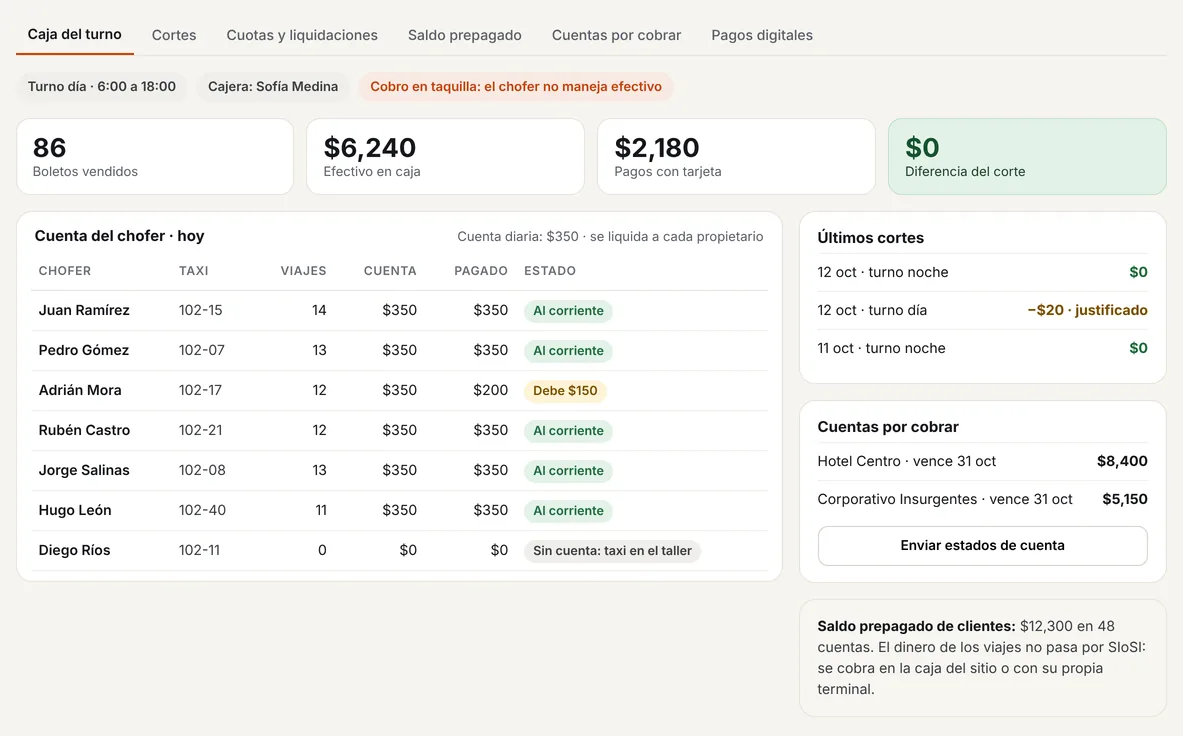Click the Turno día 6:00 a 18:00 chip
The width and height of the screenshot is (1183, 736).
click(102, 87)
